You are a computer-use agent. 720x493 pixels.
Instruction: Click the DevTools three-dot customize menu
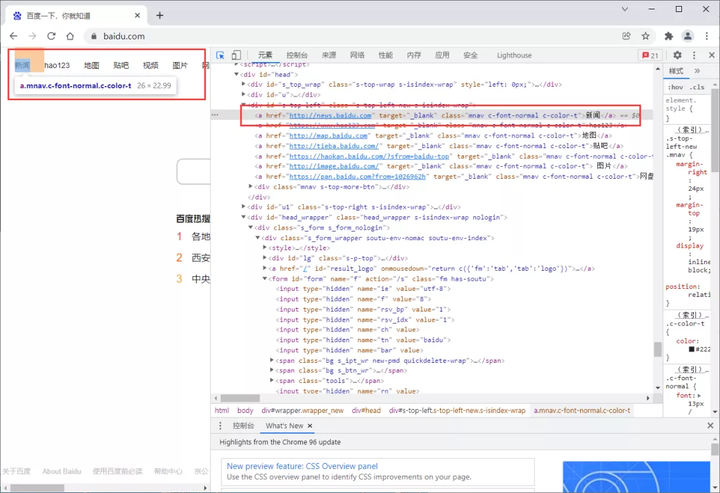tap(693, 55)
